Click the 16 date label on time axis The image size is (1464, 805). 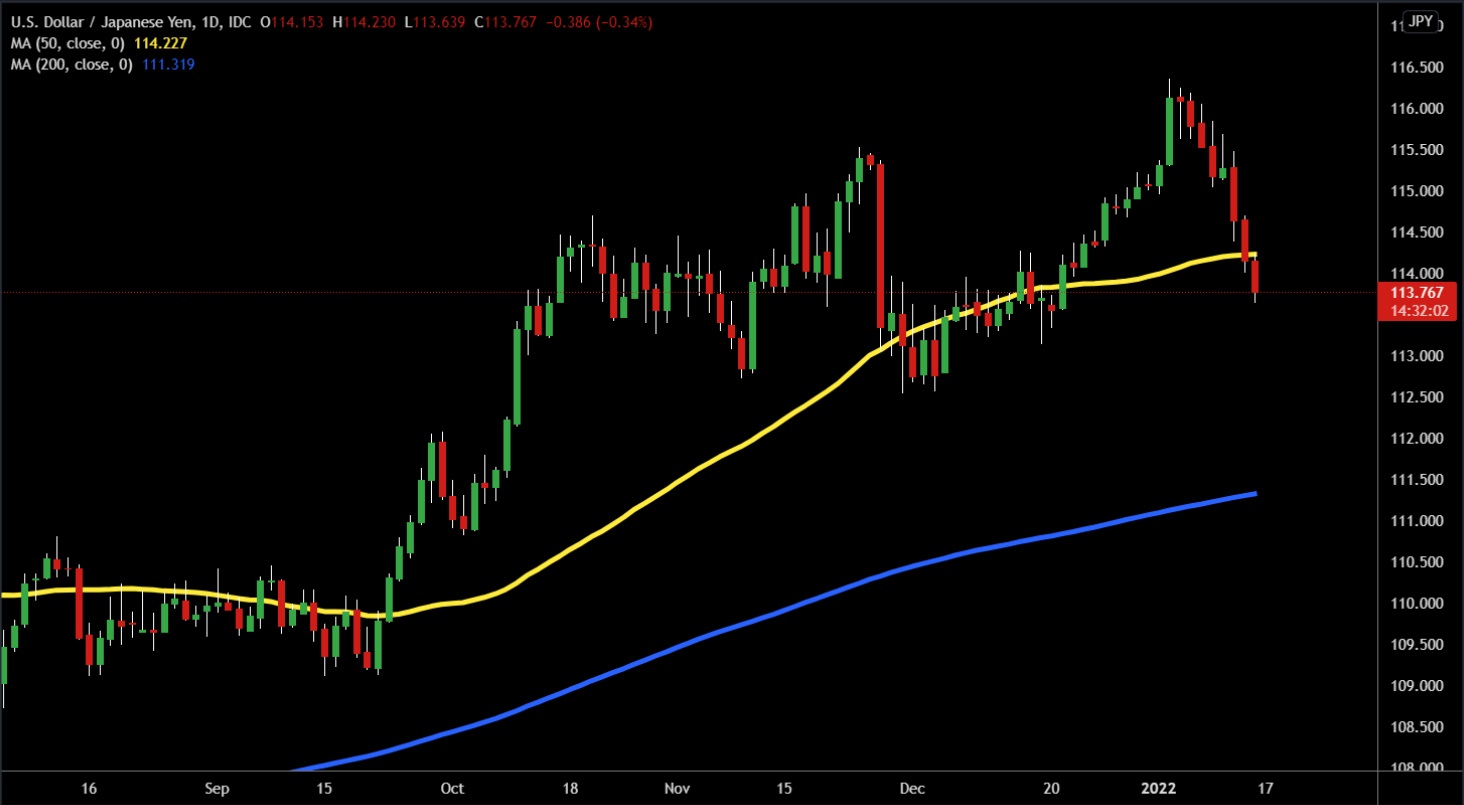(89, 789)
